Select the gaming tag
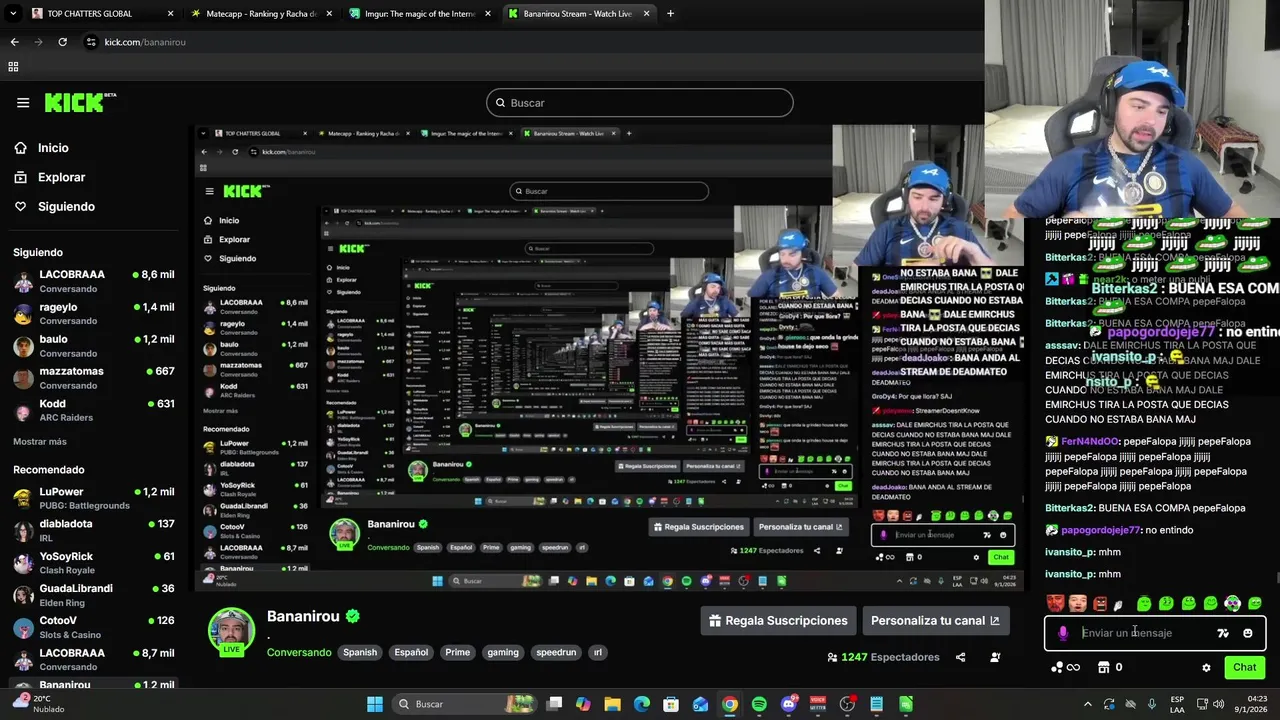 (503, 652)
